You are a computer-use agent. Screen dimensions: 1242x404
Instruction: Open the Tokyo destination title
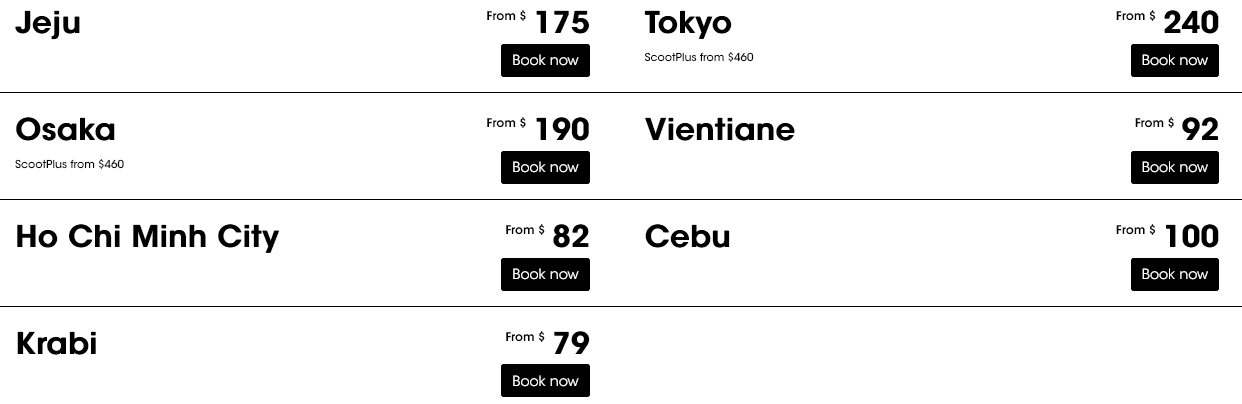(x=688, y=23)
